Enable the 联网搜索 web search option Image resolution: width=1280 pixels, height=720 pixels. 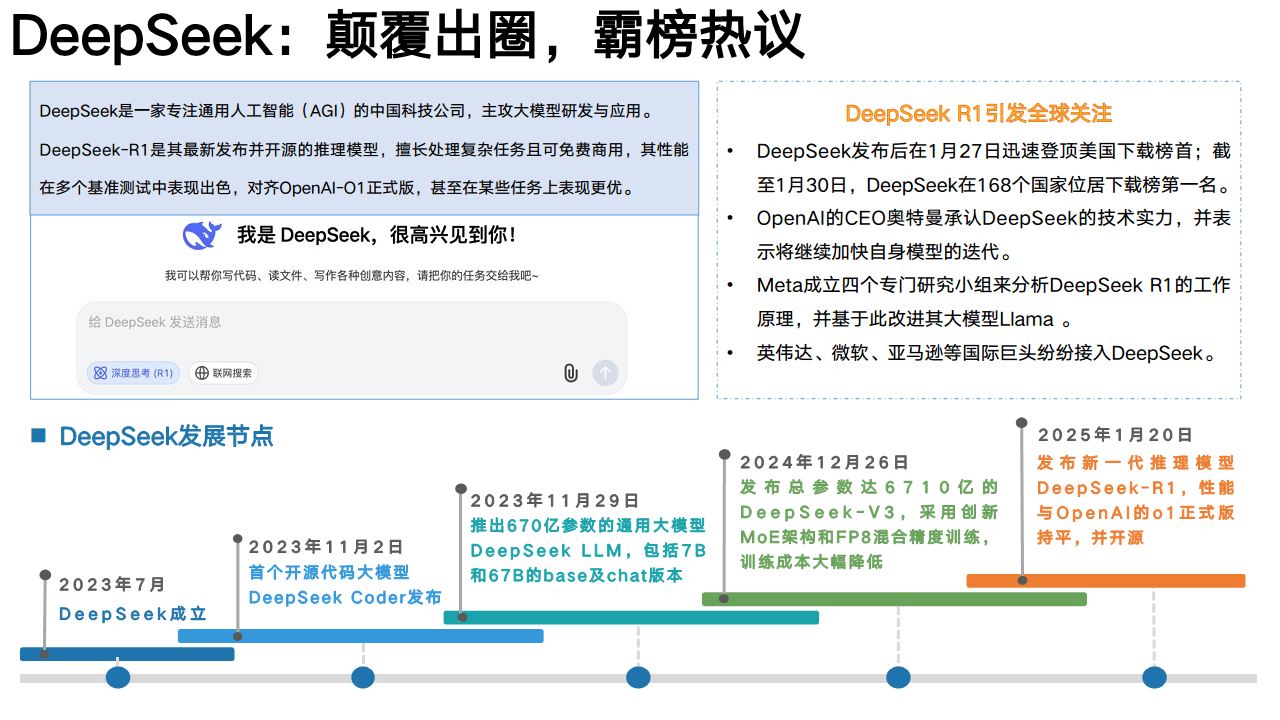tap(223, 373)
